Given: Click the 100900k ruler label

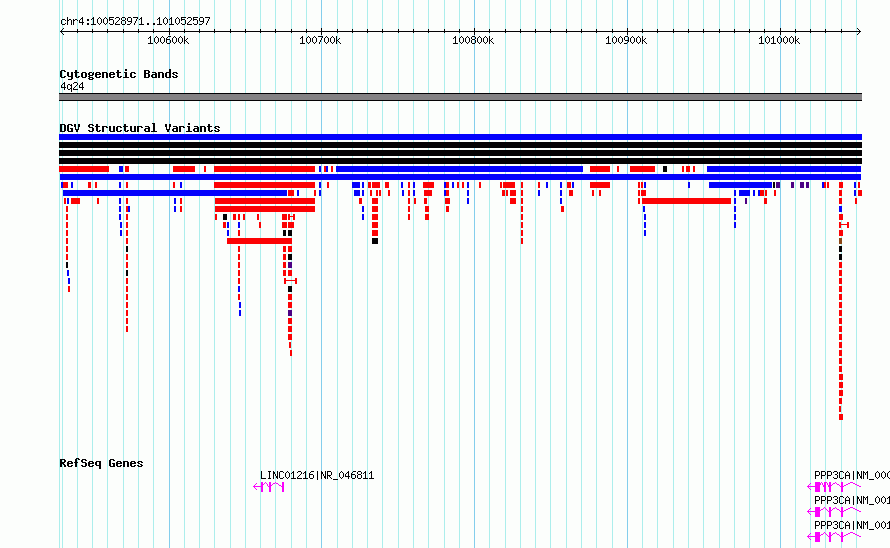Looking at the screenshot, I should point(625,40).
